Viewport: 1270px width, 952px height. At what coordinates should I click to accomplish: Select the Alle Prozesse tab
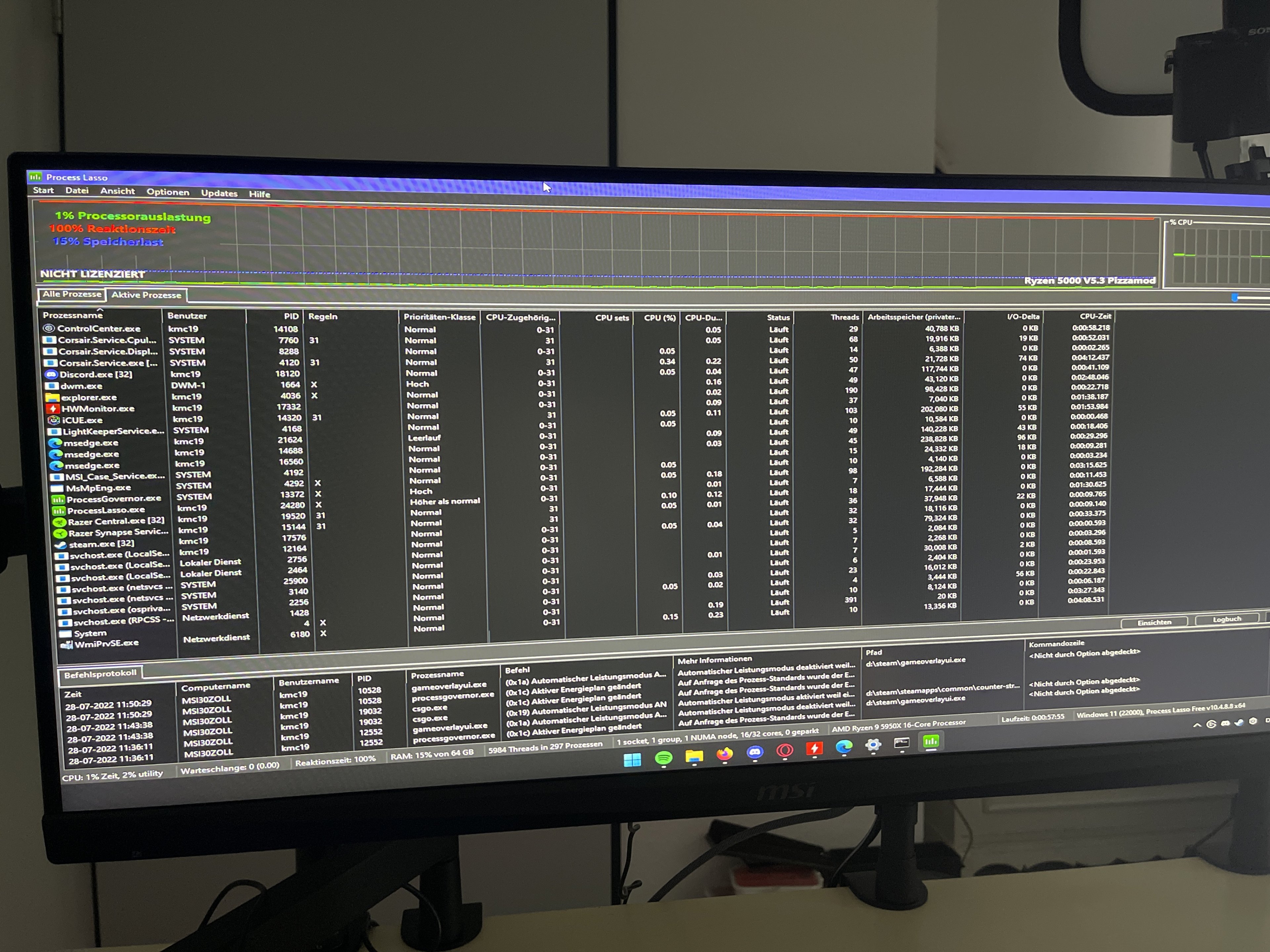coord(72,294)
